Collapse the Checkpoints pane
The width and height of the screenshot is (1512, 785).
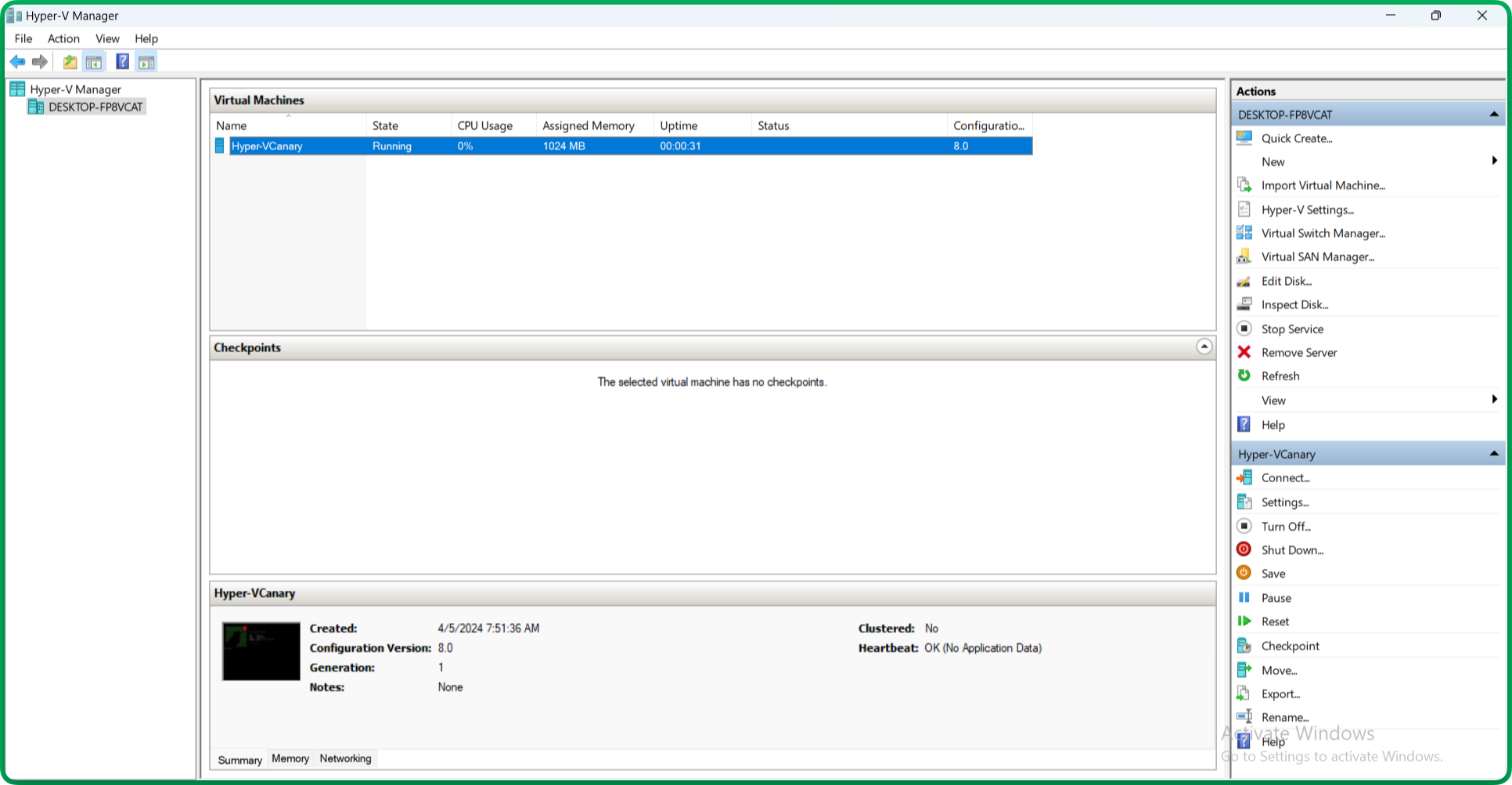coord(1204,347)
